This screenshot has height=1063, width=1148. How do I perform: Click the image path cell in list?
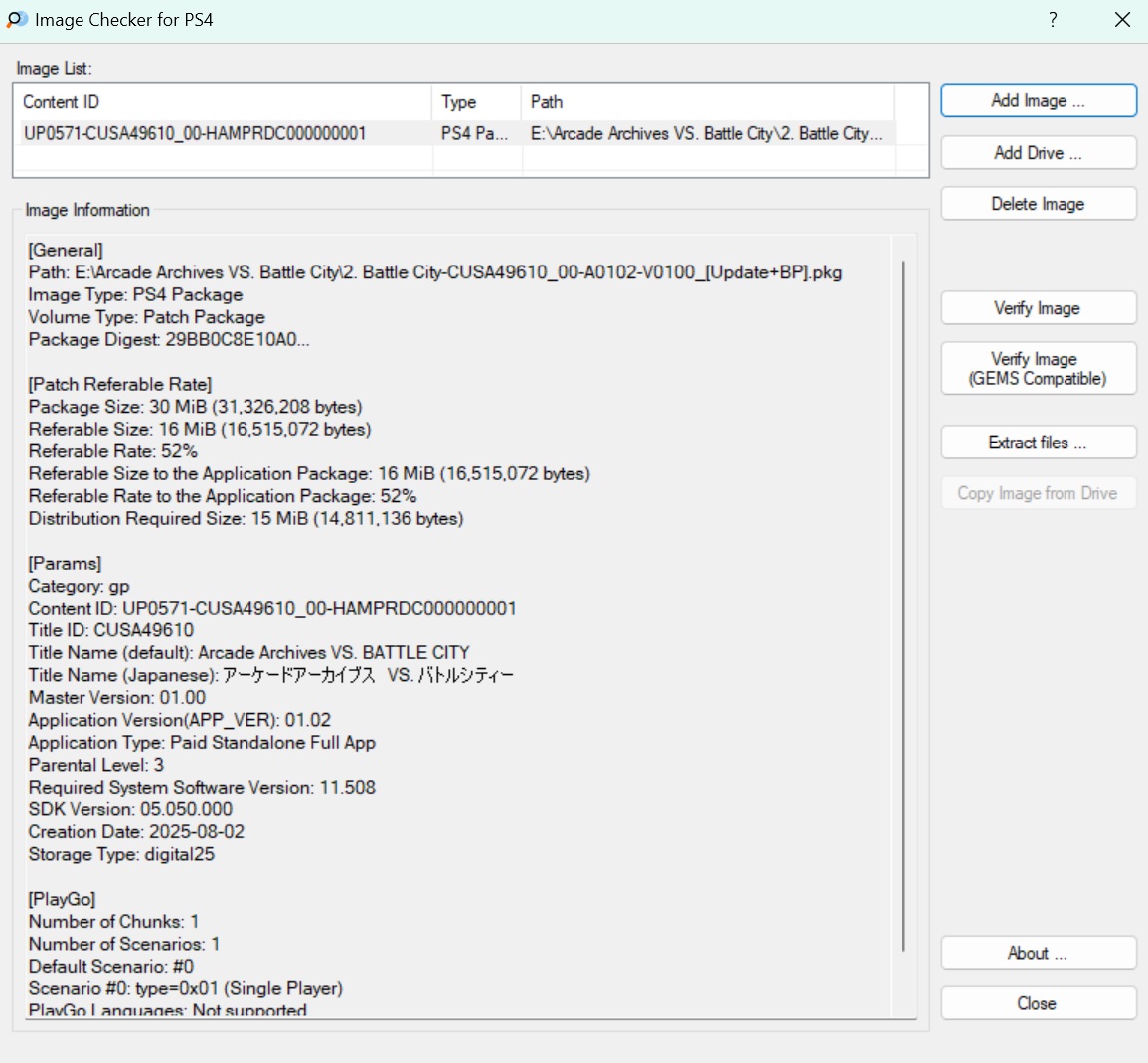click(706, 133)
